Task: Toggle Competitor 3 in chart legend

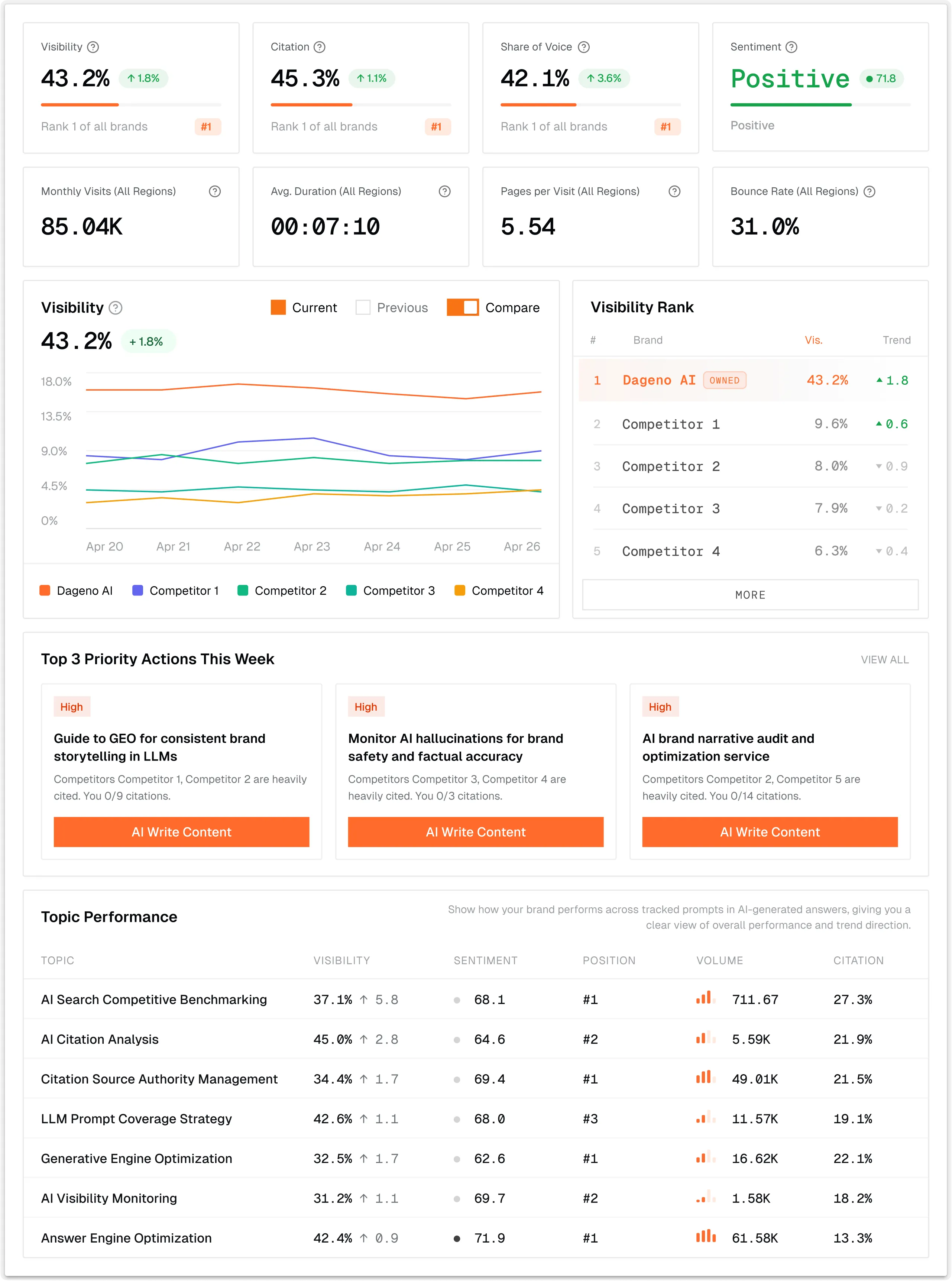Action: coord(390,591)
